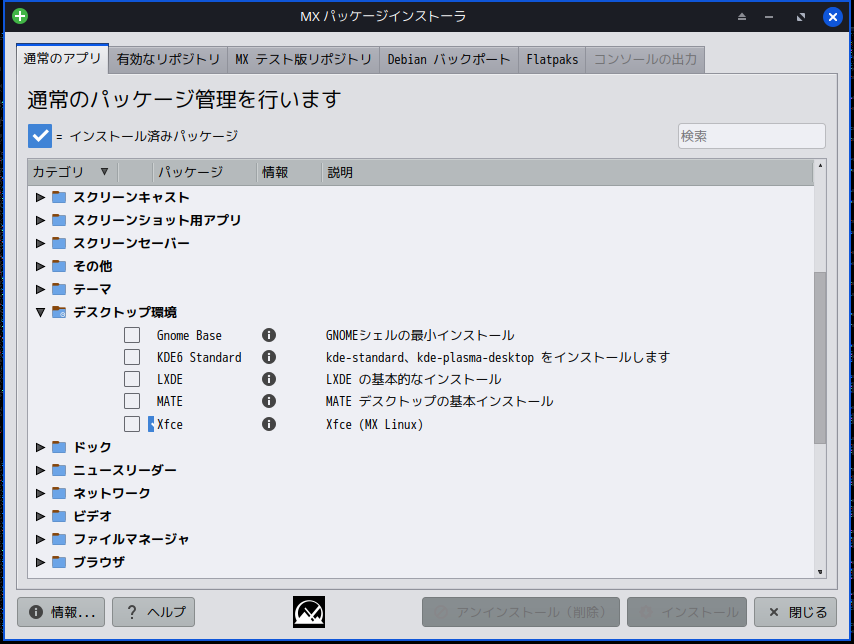This screenshot has width=854, height=644.
Task: Tick the Gnome Base checkbox
Action: (x=132, y=335)
